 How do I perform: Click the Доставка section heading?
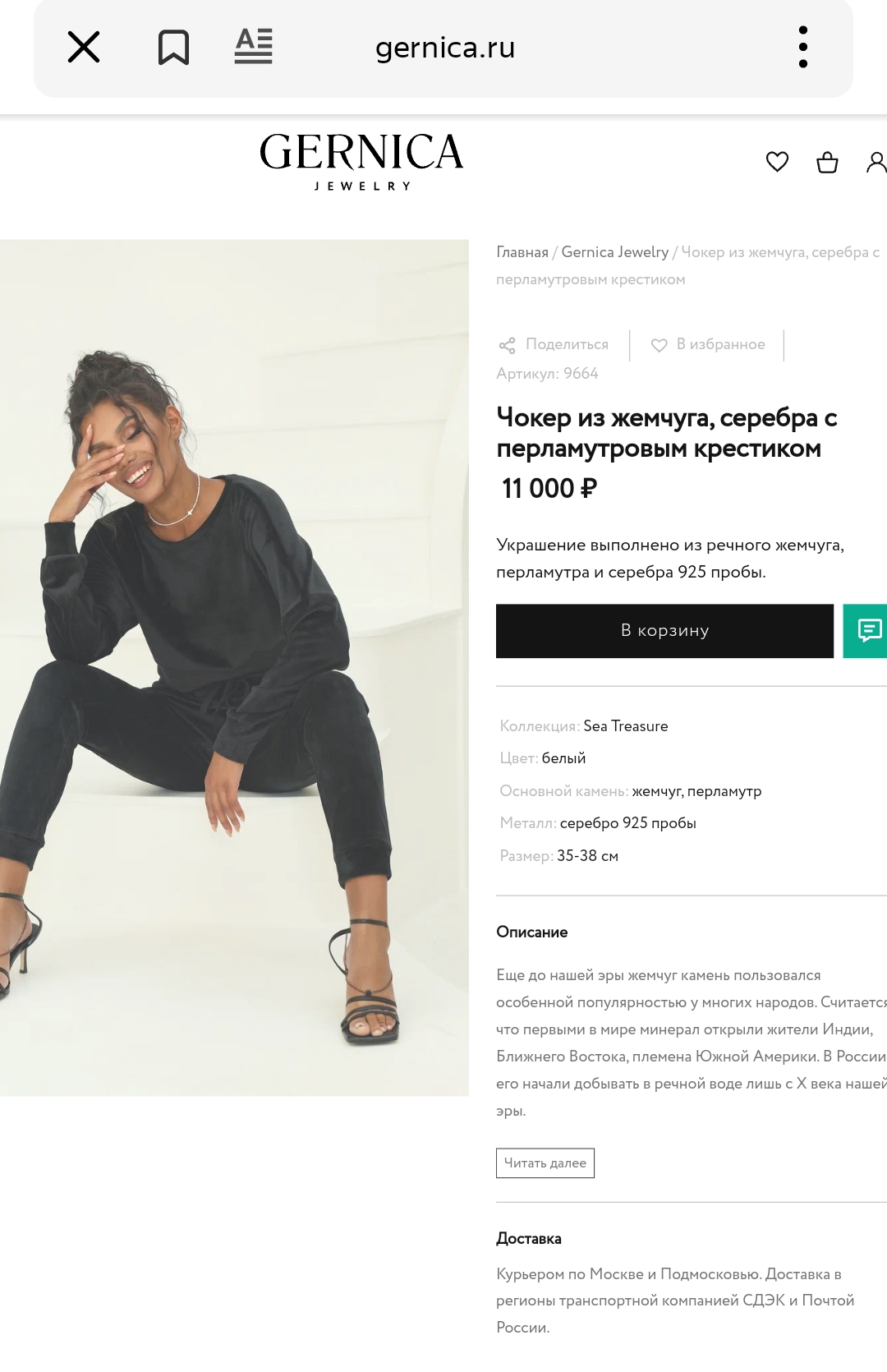pos(529,1239)
